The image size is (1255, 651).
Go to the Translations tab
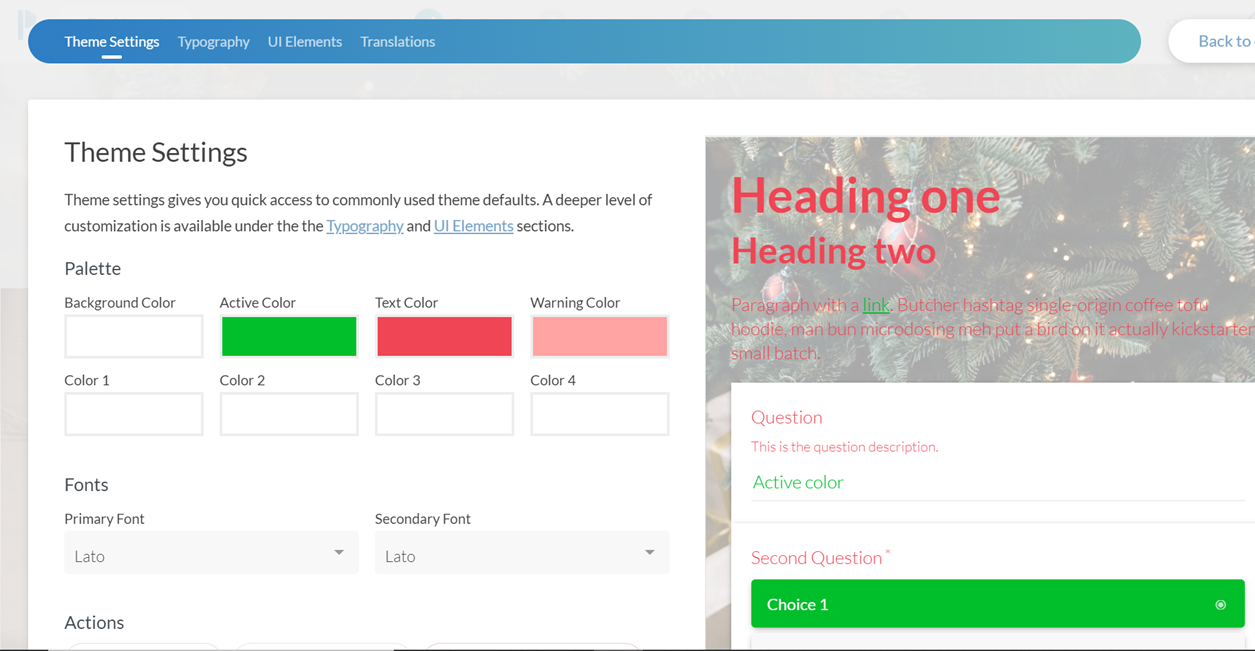[x=397, y=42]
